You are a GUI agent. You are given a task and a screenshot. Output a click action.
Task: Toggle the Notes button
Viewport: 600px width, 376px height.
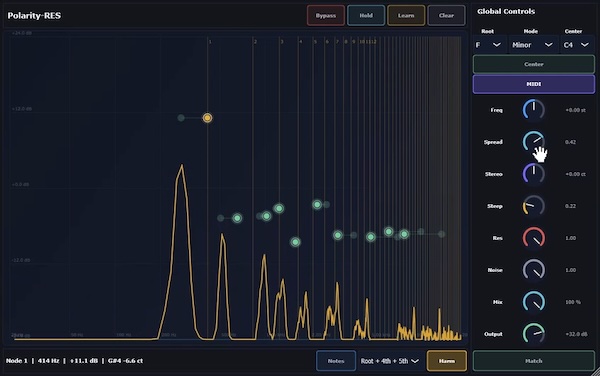pos(336,361)
